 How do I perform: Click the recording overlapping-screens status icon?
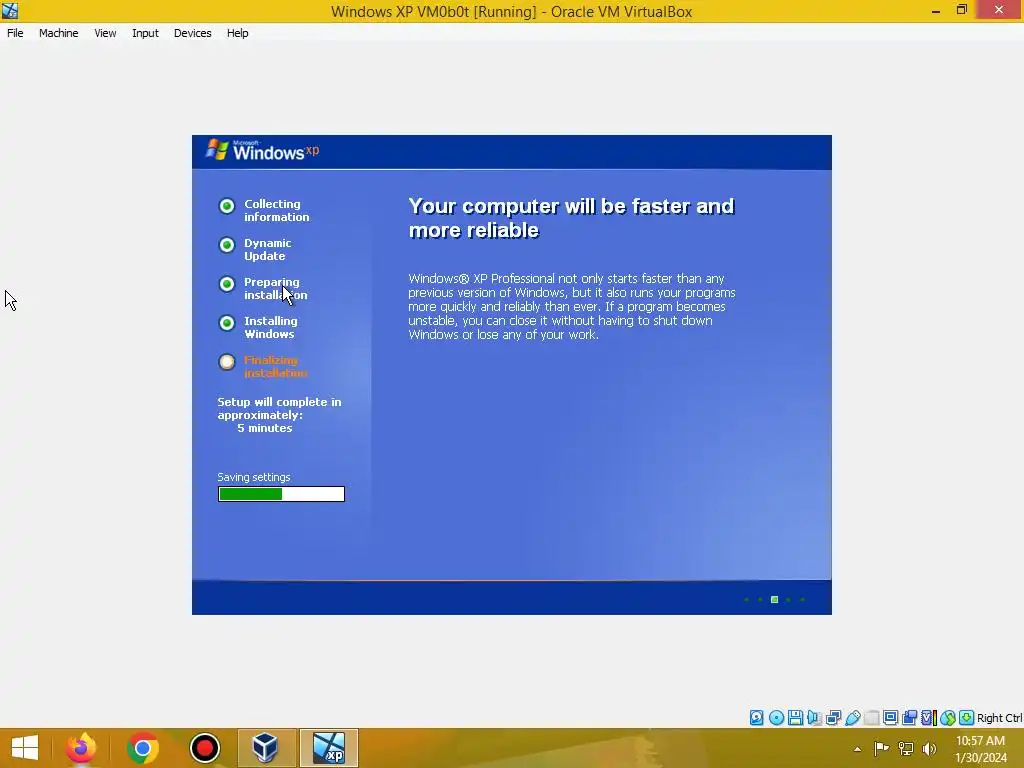pos(909,718)
